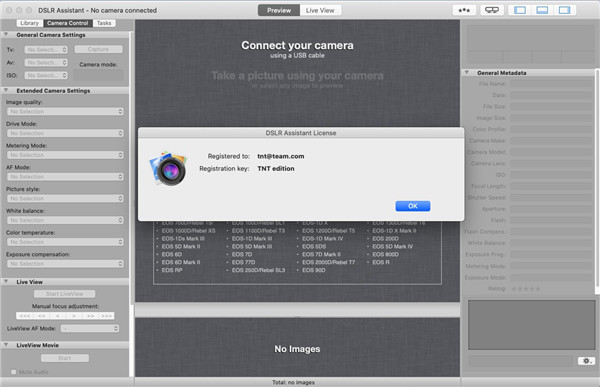Switch to the Library tab

(x=29, y=23)
